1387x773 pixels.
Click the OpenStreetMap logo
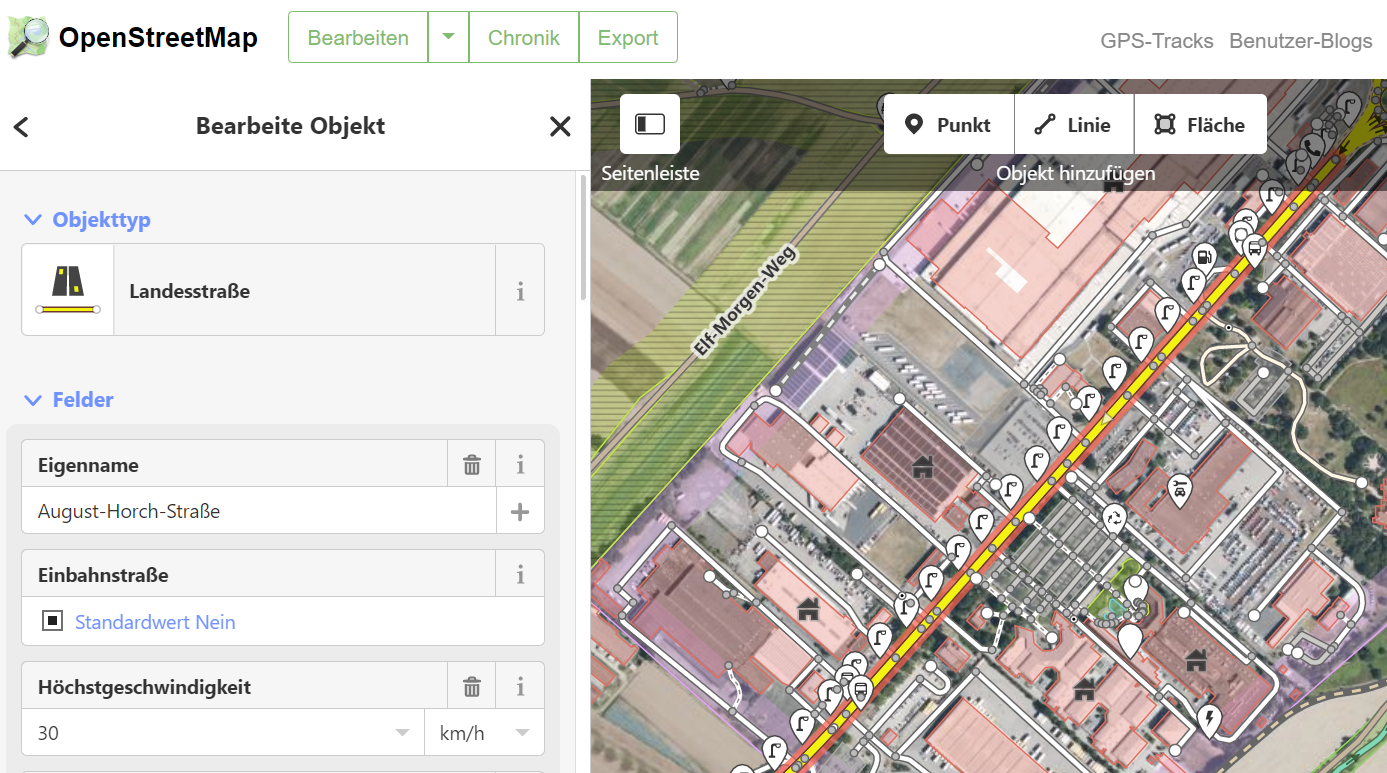pos(28,37)
